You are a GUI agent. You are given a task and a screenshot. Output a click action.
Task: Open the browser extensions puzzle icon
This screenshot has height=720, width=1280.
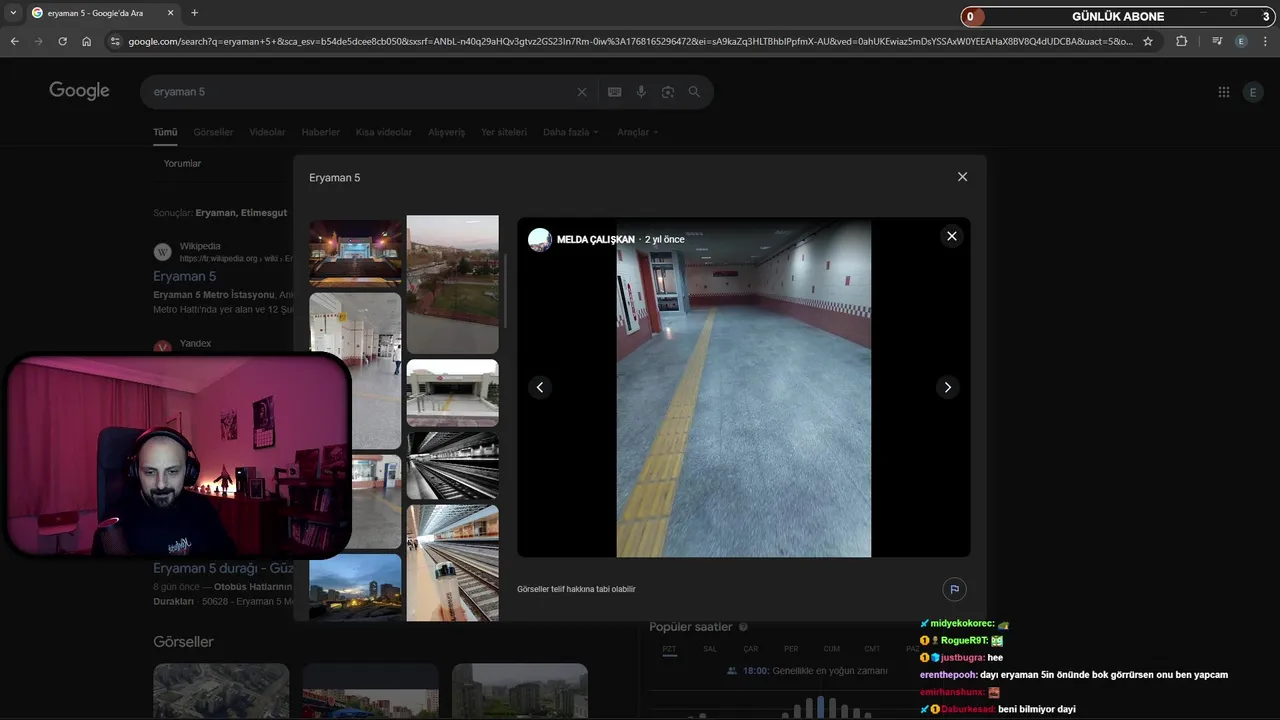click(1181, 41)
